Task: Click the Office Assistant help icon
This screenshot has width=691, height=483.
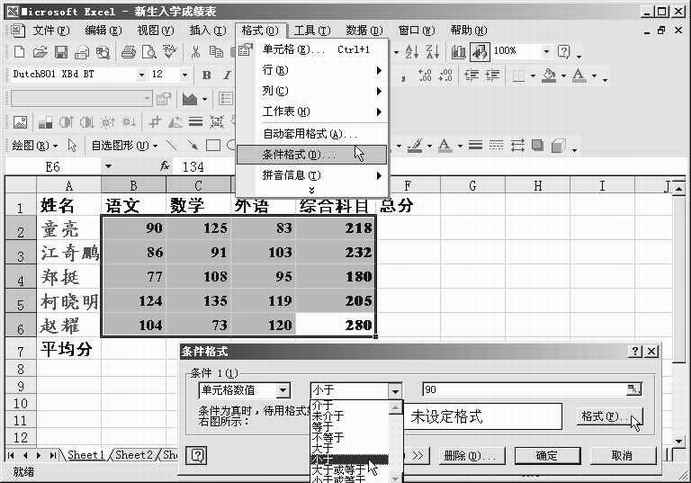Action: pos(564,52)
